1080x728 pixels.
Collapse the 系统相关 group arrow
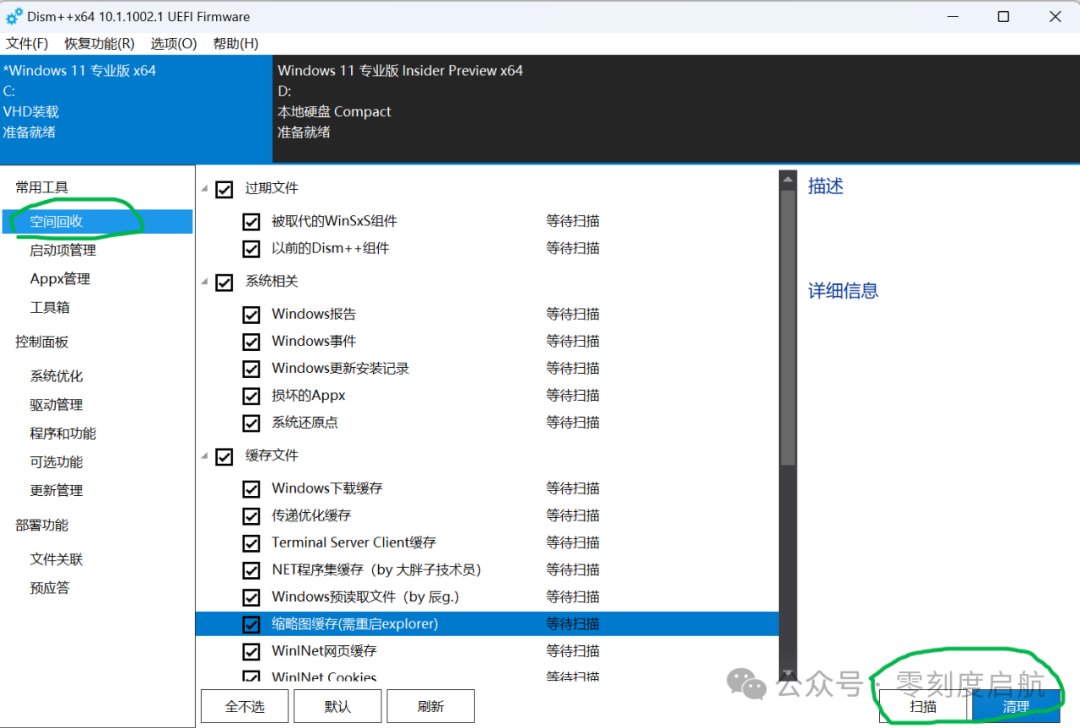click(x=205, y=281)
